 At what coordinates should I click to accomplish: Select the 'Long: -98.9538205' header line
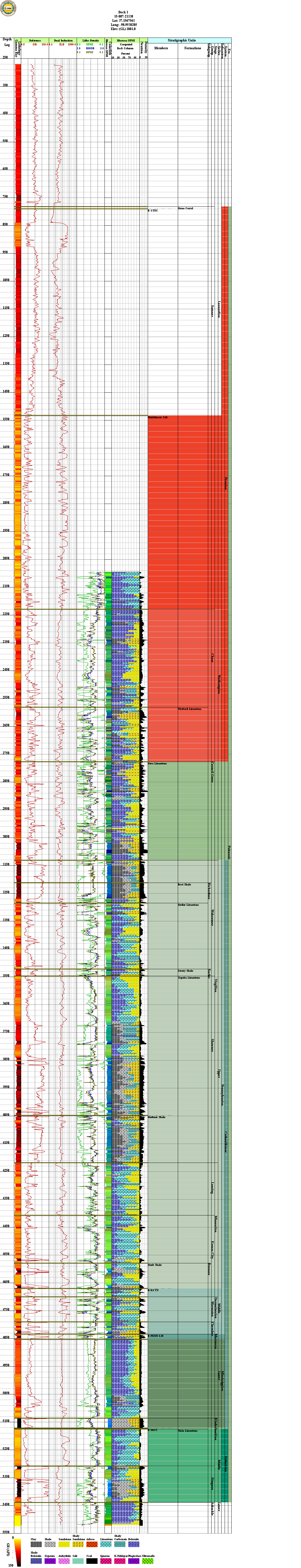coord(124,24)
